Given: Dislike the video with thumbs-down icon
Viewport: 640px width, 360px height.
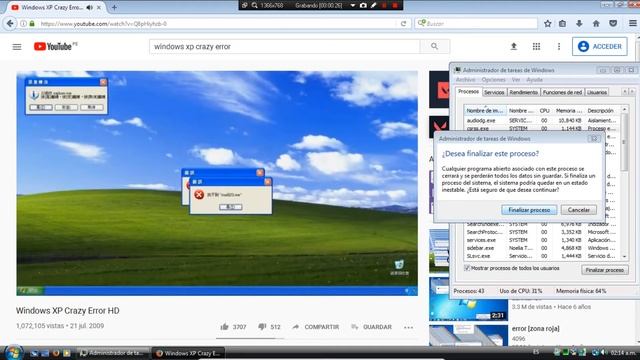Looking at the screenshot, I should pos(262,327).
